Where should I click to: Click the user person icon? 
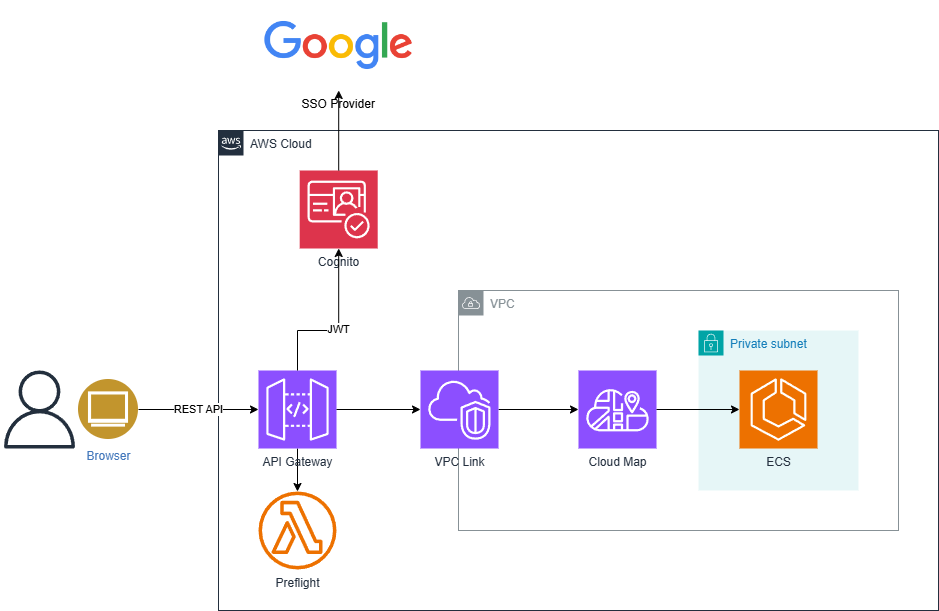(x=39, y=409)
